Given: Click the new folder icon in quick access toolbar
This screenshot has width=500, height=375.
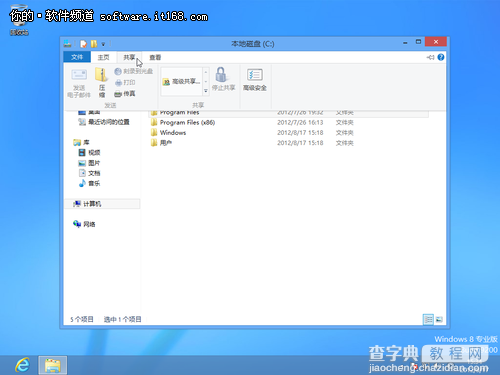Looking at the screenshot, I should (x=94, y=44).
